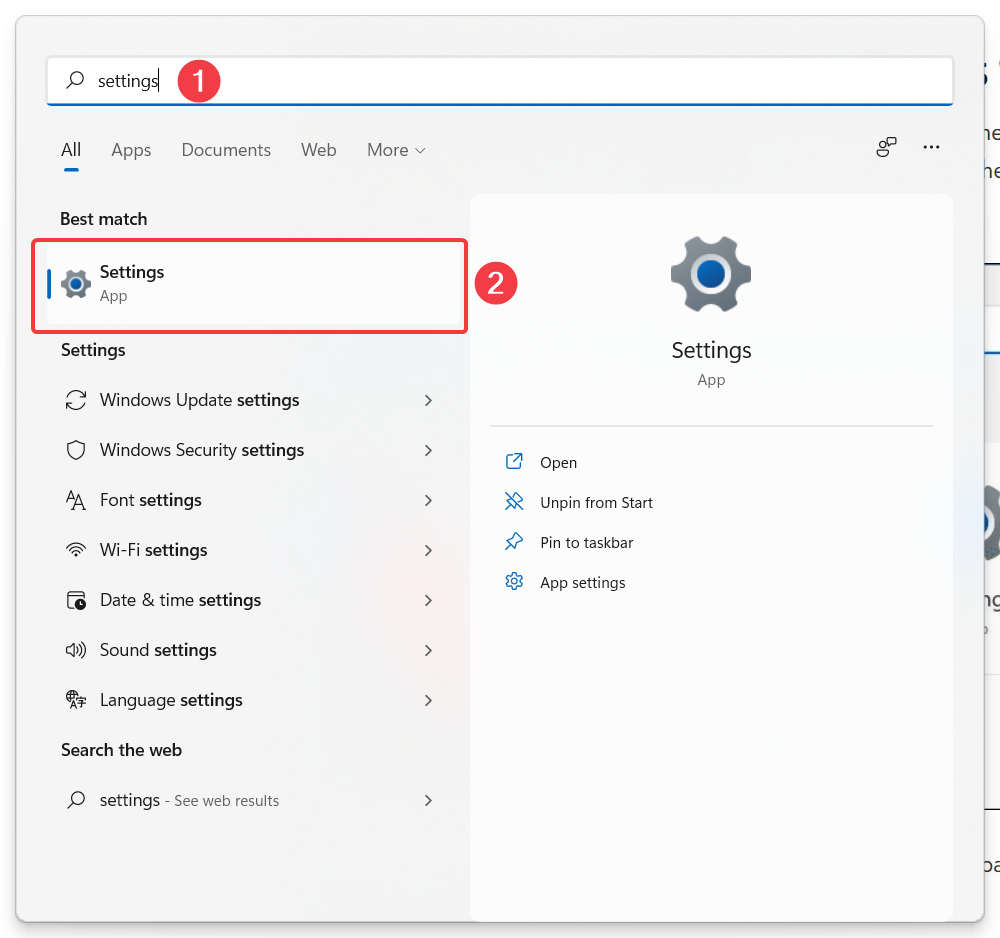
Task: Expand Sound settings chevron
Action: pyautogui.click(x=429, y=650)
